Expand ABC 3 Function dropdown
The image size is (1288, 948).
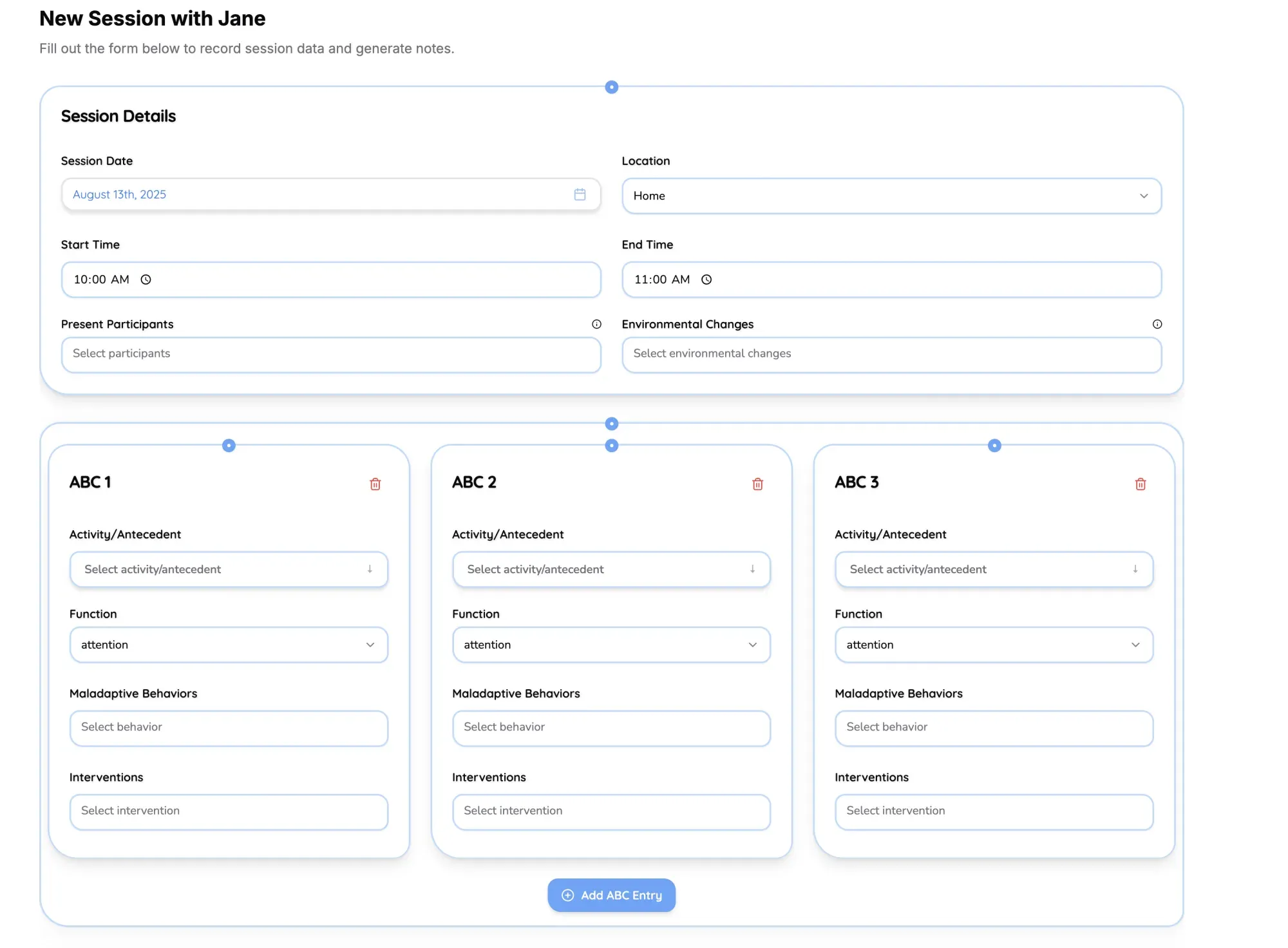pos(994,645)
